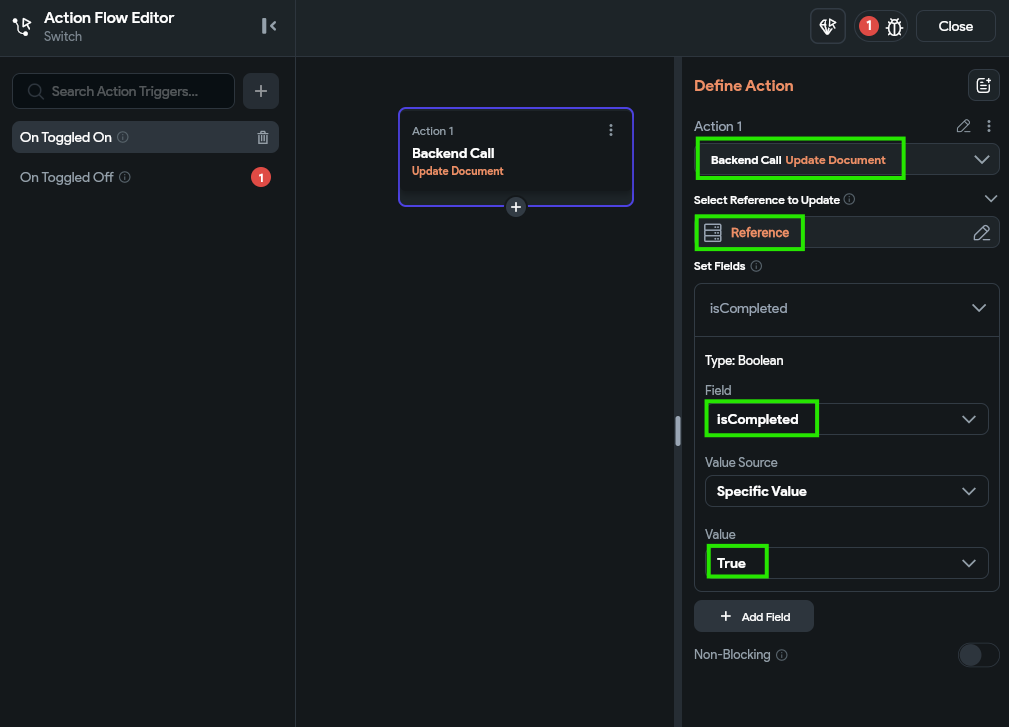Click the Search Action Triggers field

[124, 91]
